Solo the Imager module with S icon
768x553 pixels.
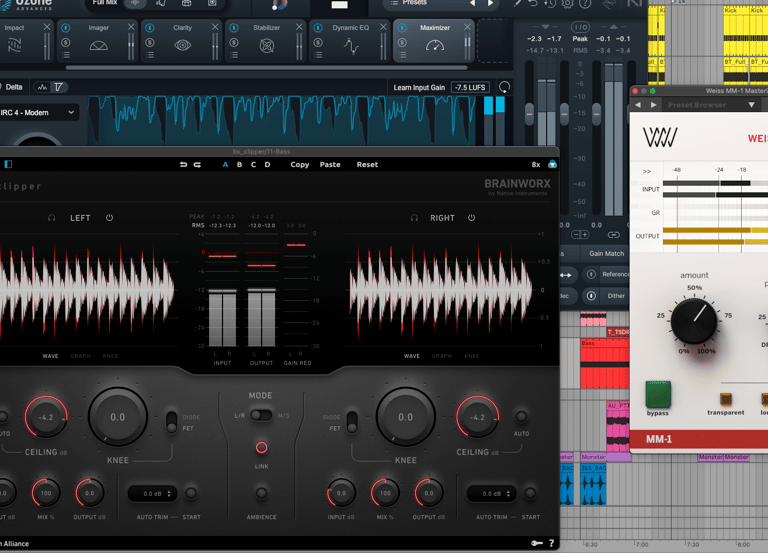click(66, 43)
